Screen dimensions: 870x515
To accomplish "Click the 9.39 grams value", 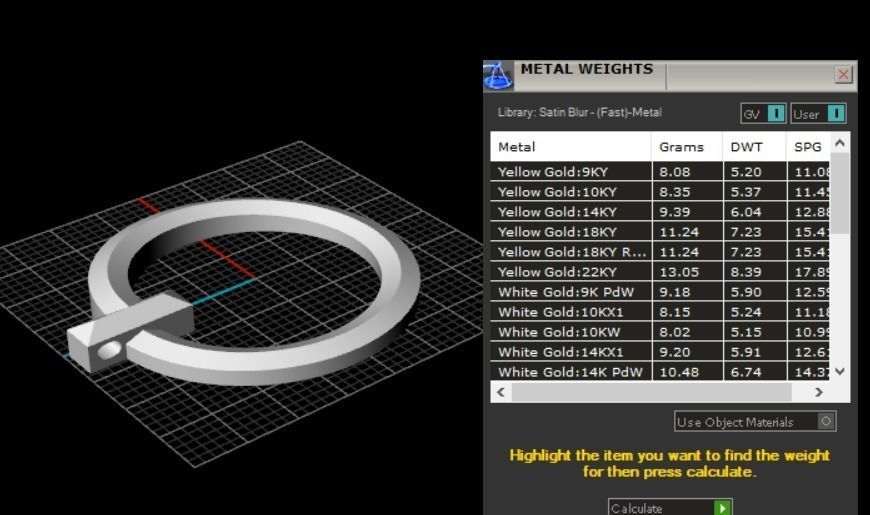I will 675,212.
